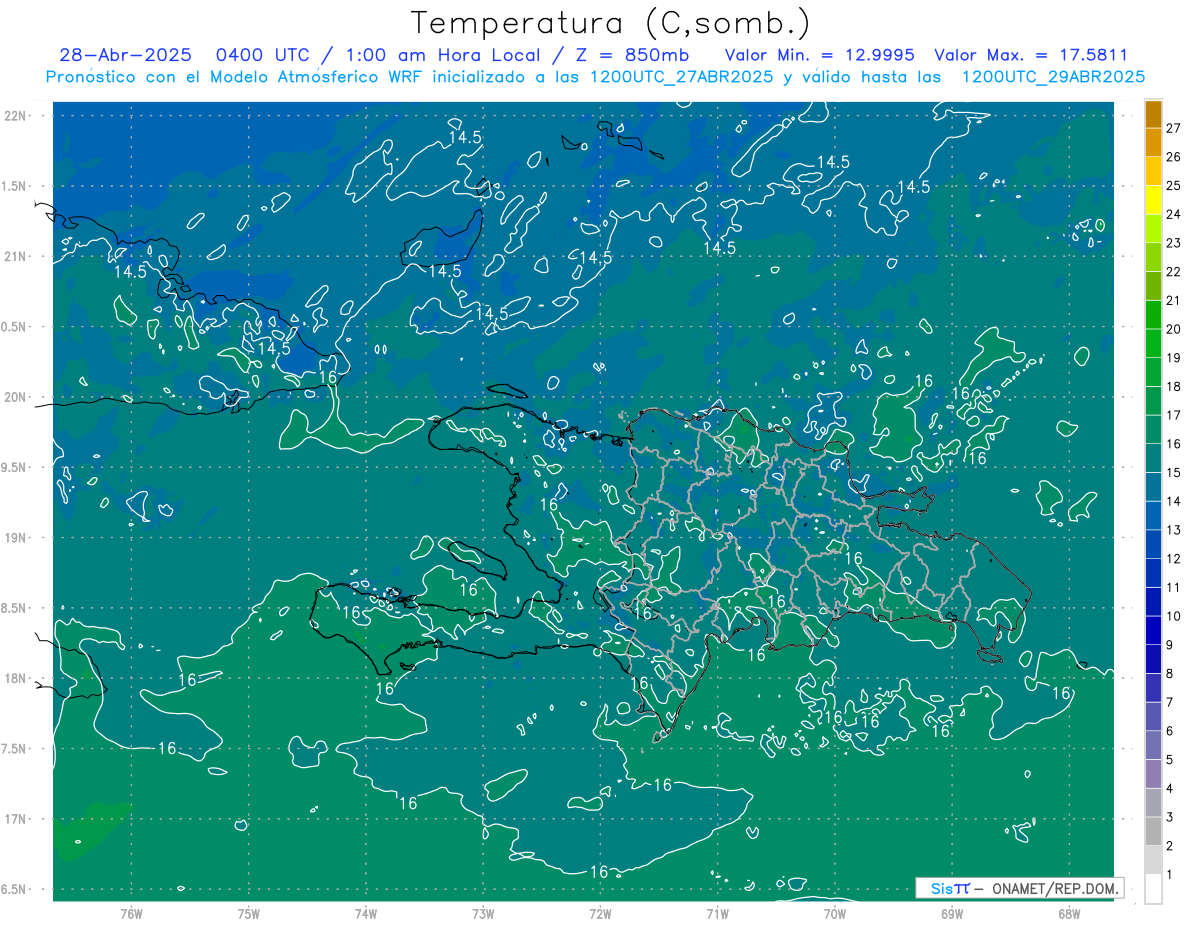Click the "4" label on the color scale

tap(1170, 789)
